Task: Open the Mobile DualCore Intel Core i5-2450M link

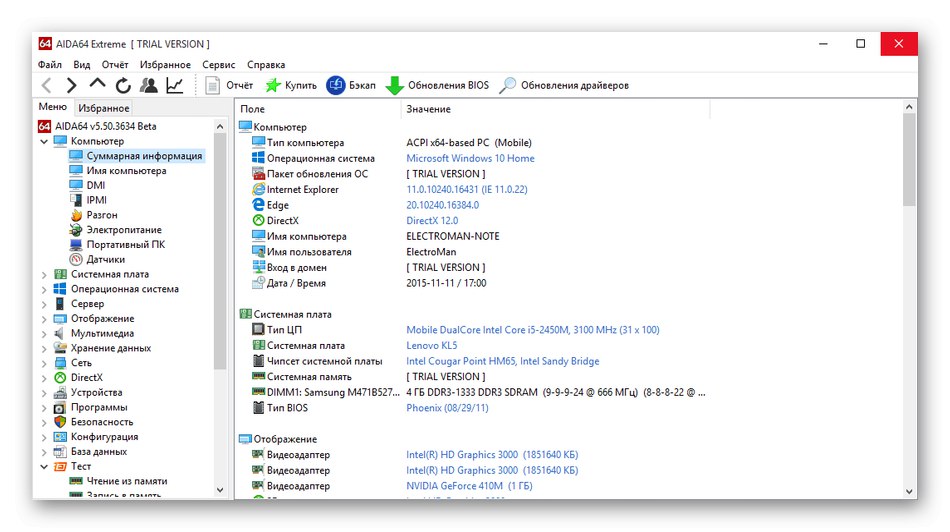Action: (533, 330)
